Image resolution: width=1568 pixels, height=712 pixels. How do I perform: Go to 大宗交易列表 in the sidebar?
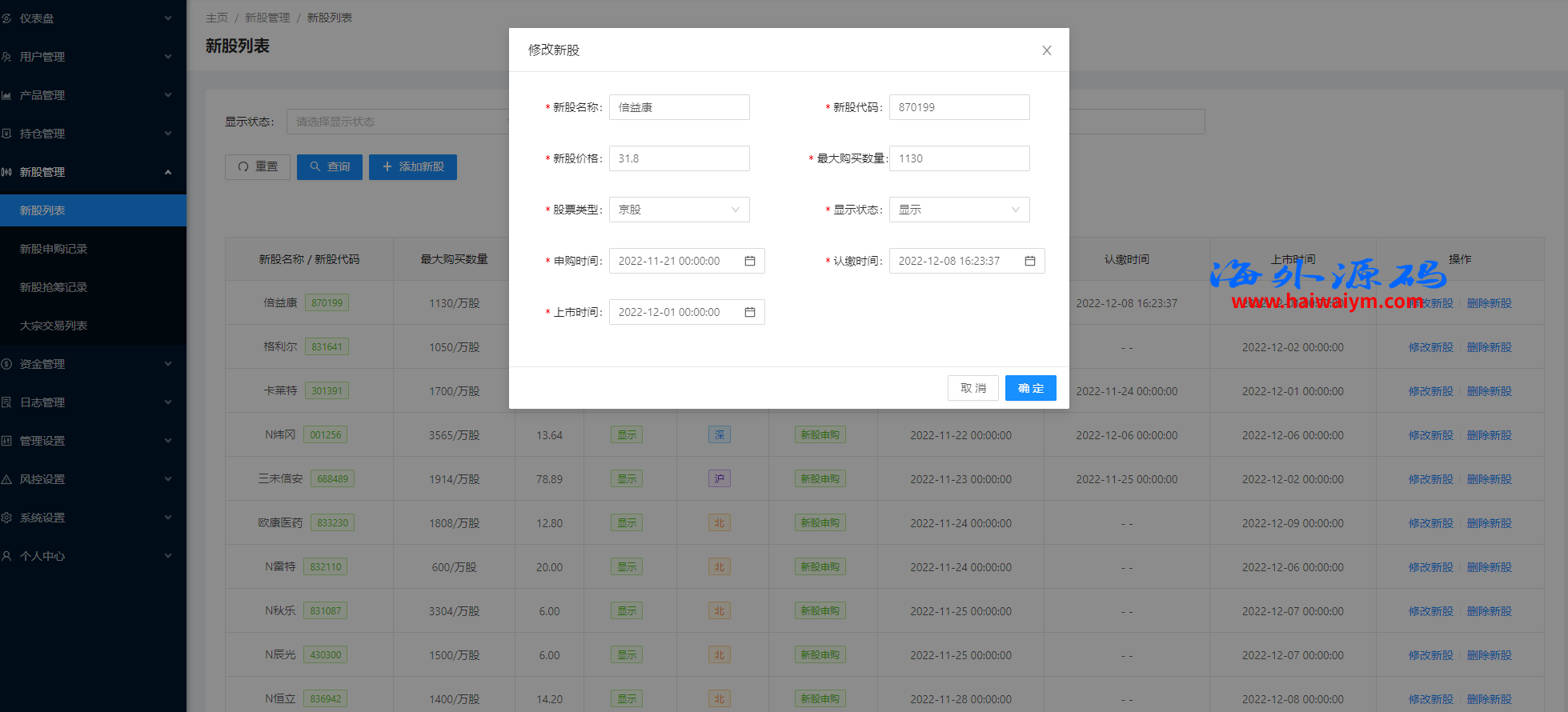(54, 326)
